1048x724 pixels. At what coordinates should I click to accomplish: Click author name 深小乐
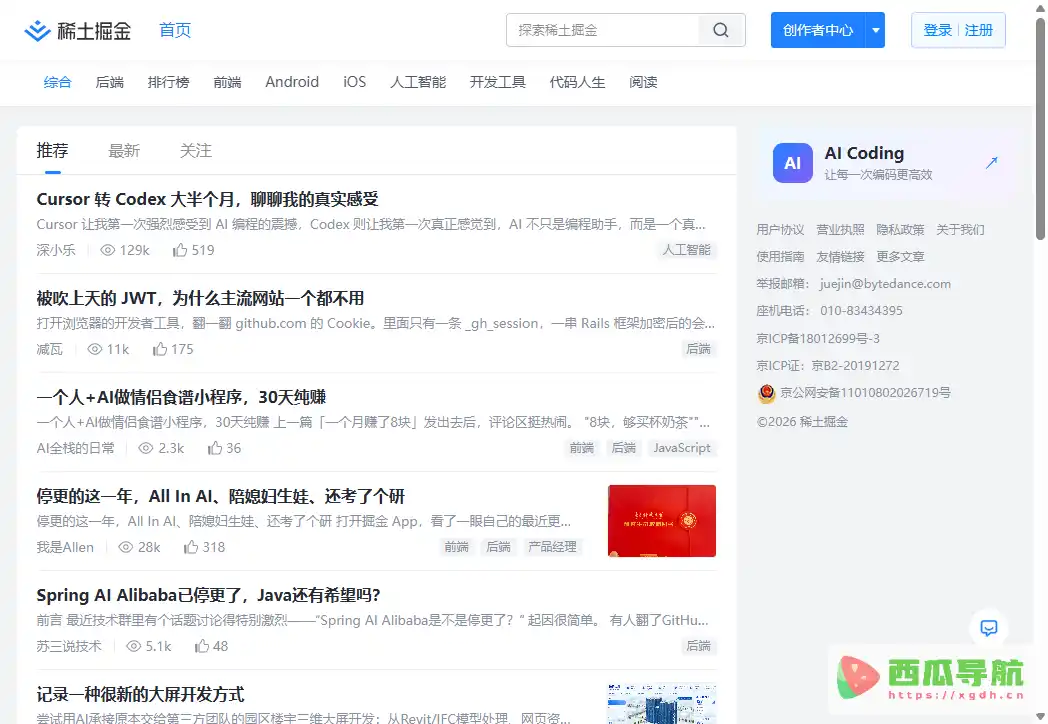tap(56, 250)
